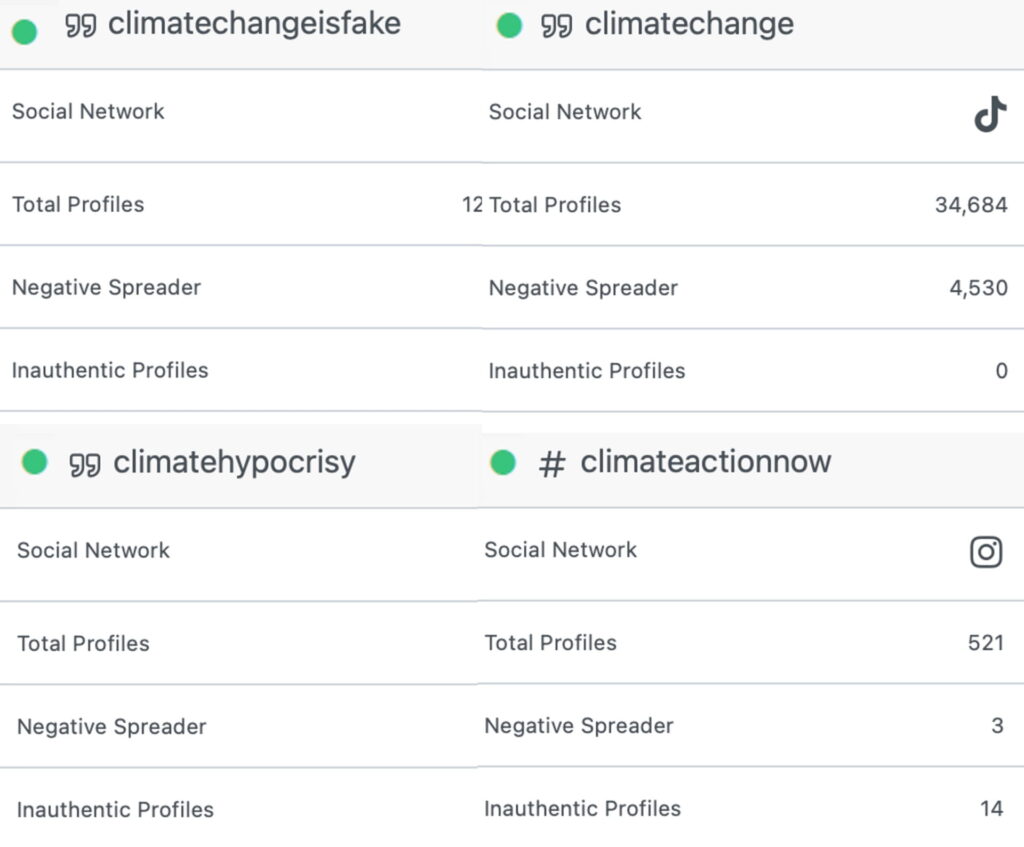This screenshot has height=847, width=1024.
Task: Click the quote icon beside climatechange
Action: tap(556, 26)
